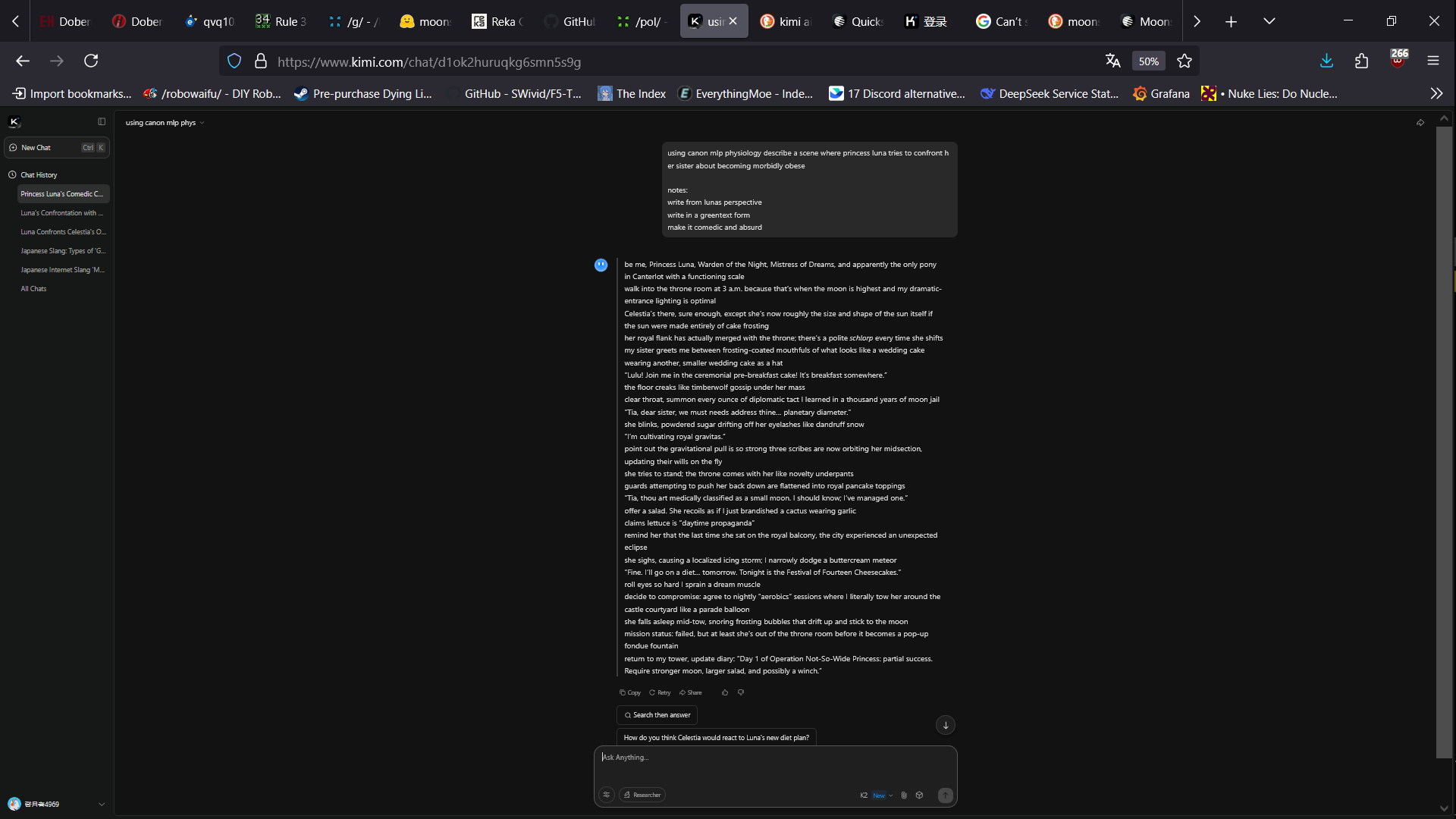Image resolution: width=1456 pixels, height=819 pixels.
Task: Open the 'Luna Confronts Celestia's O...' chat
Action: 63,232
